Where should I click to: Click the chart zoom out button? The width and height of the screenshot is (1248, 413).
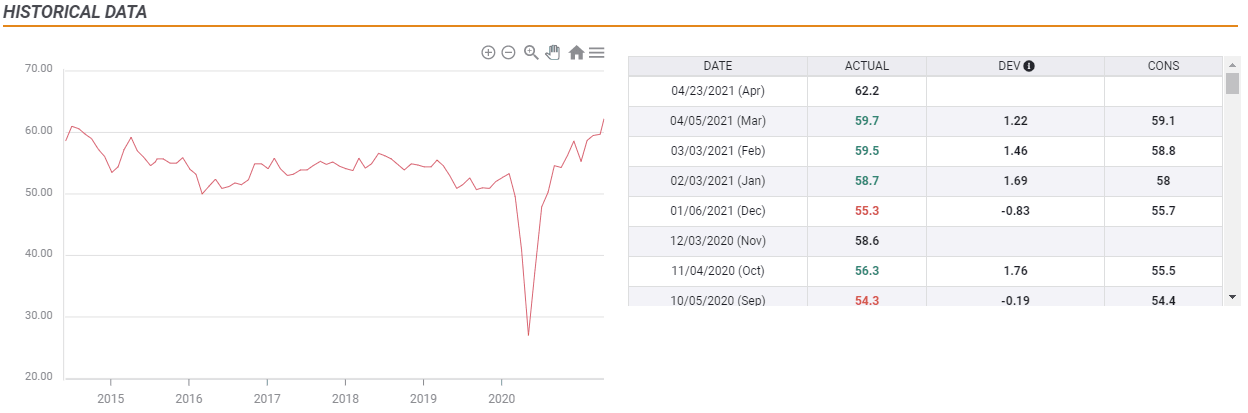(x=508, y=52)
